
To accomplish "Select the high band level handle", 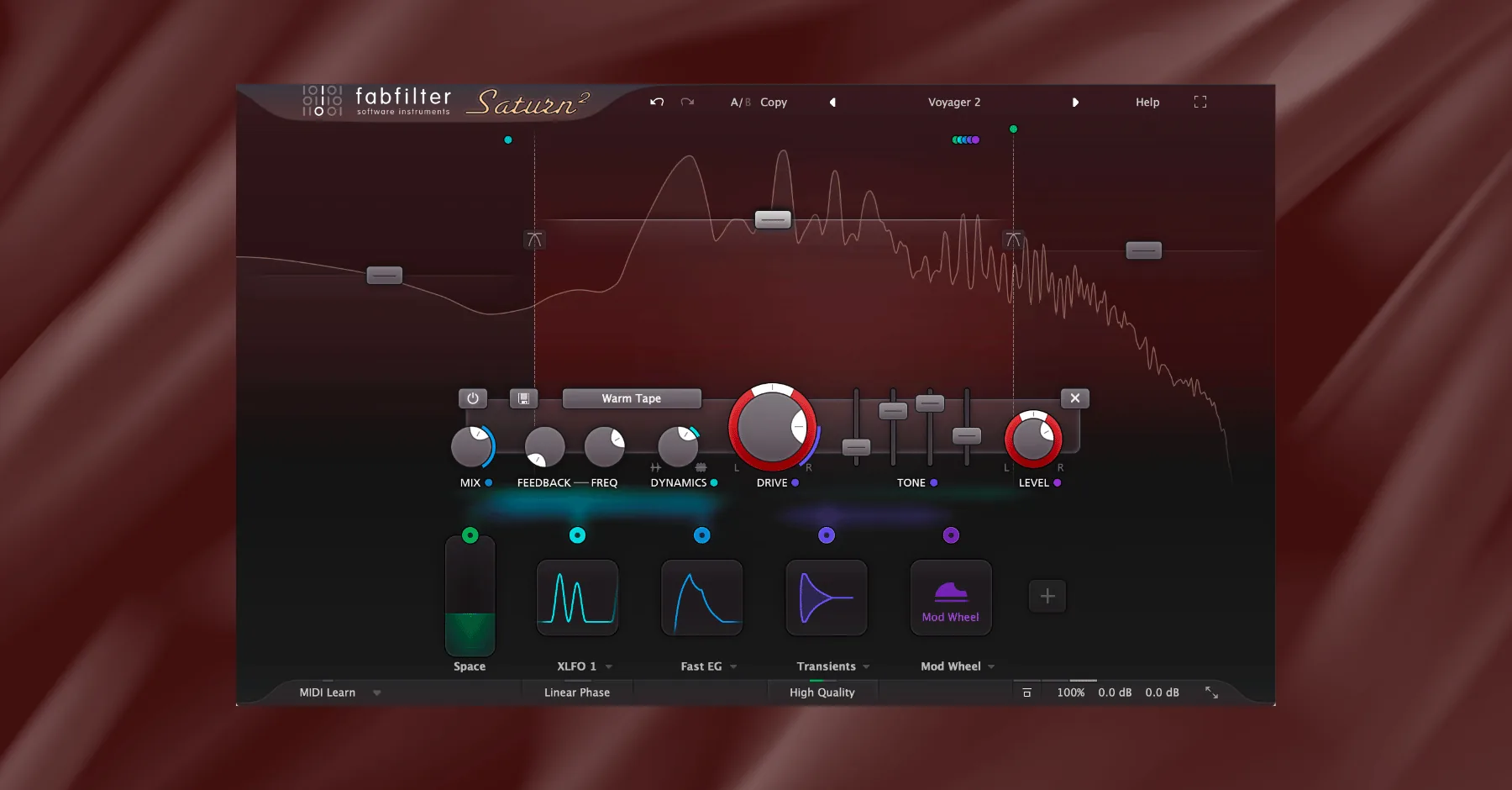I will point(1144,250).
